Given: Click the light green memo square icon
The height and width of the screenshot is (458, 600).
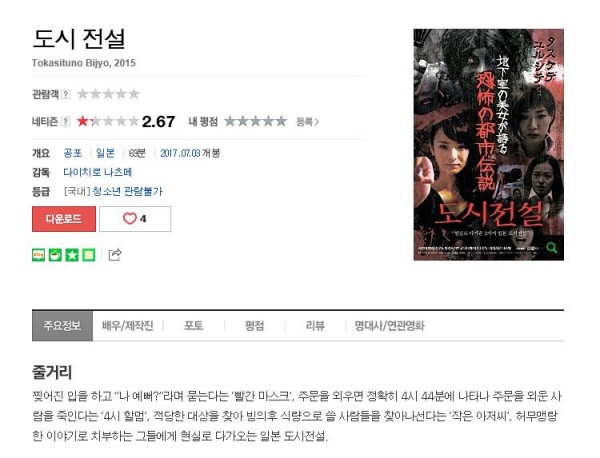Looking at the screenshot, I should pyautogui.click(x=89, y=255).
